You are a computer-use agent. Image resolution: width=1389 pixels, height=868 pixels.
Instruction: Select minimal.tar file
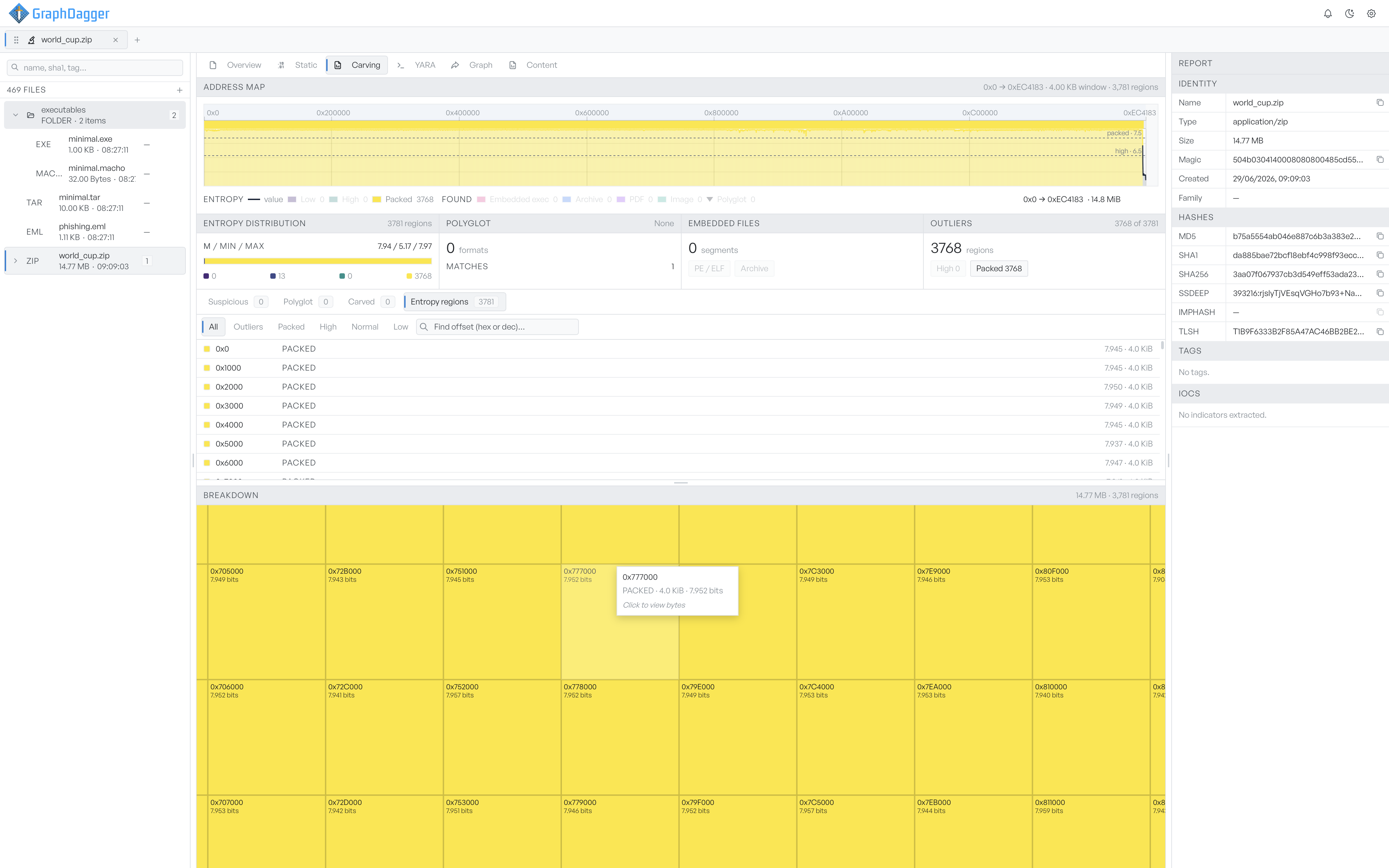coord(95,203)
